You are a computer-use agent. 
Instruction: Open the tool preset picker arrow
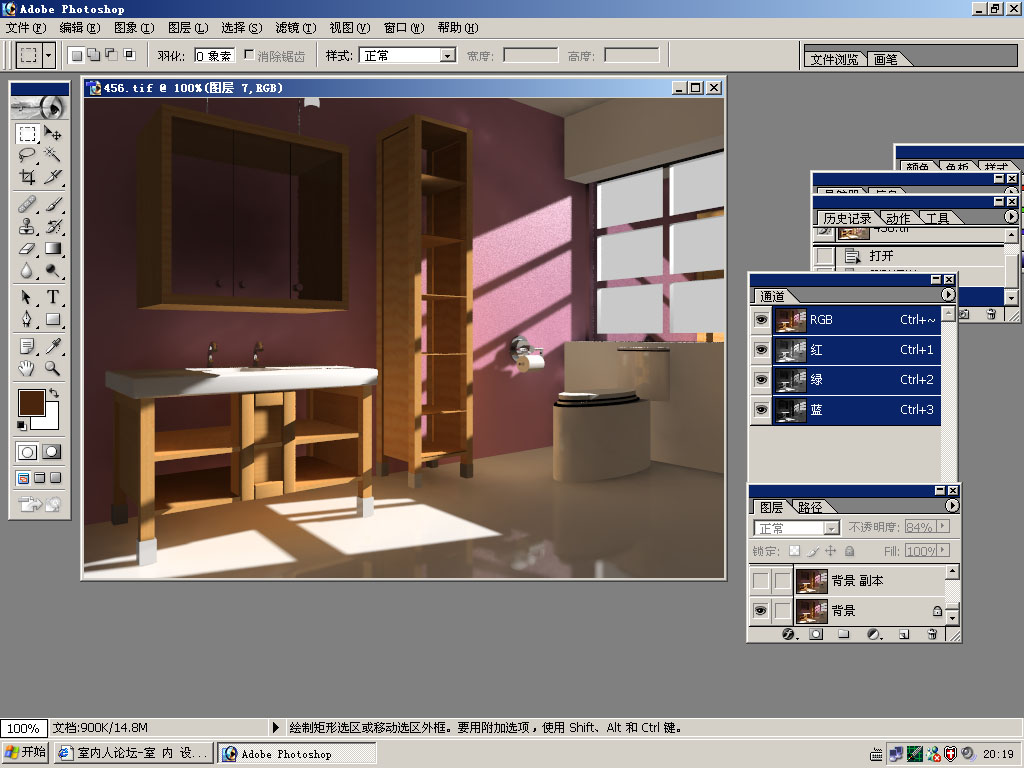coord(48,56)
